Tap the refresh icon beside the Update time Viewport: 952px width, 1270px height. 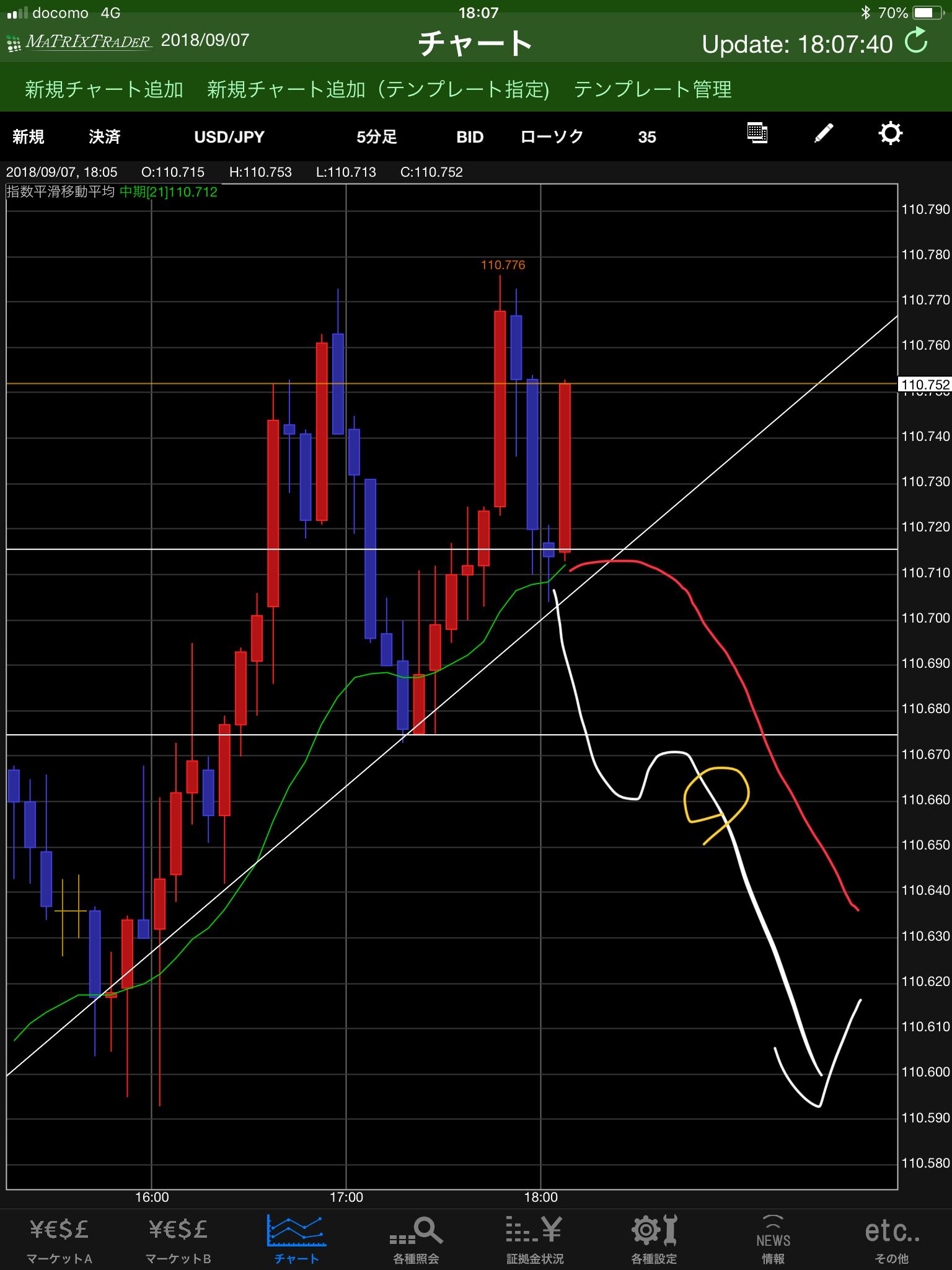click(916, 42)
